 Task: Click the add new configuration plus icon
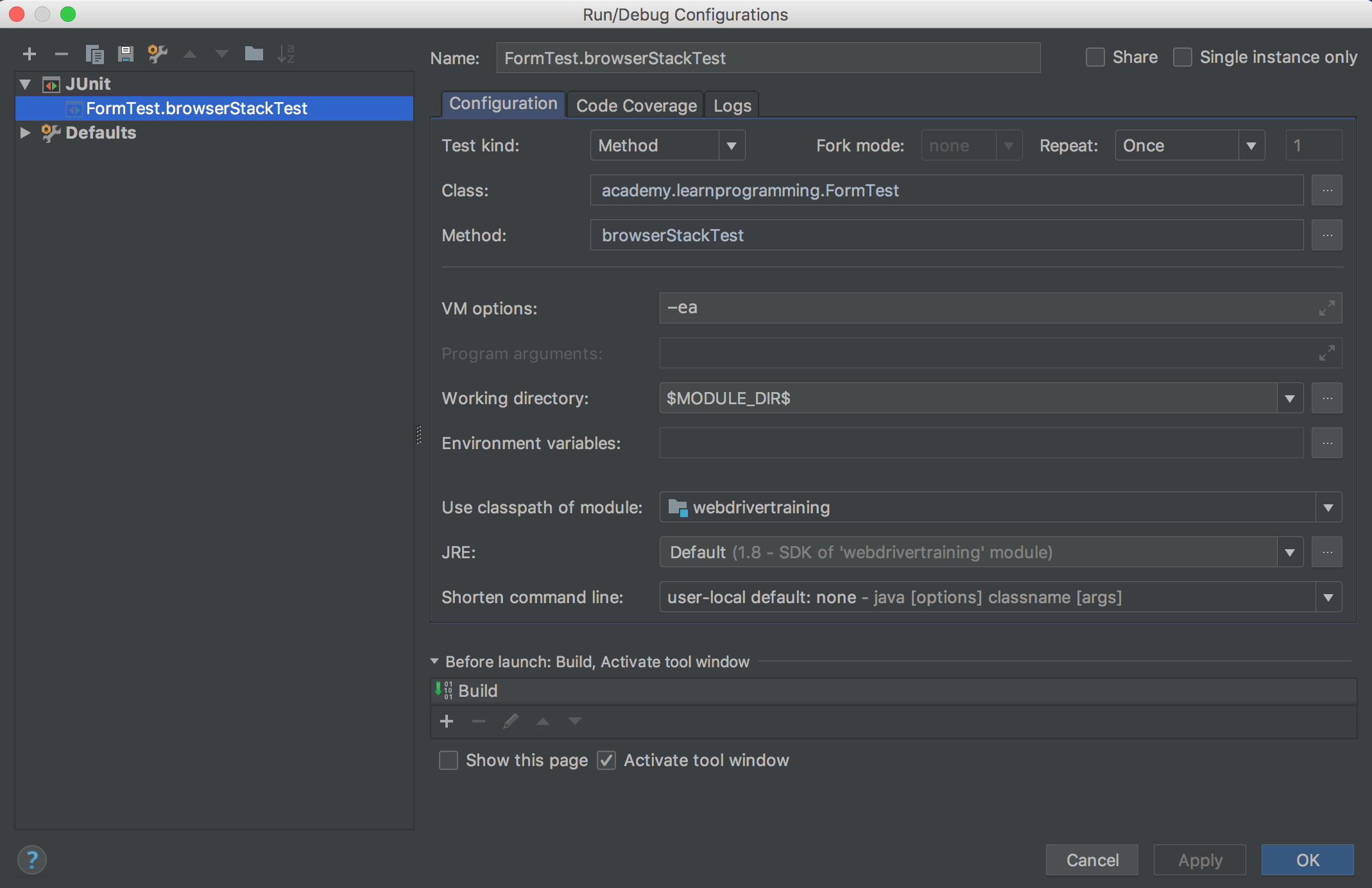pyautogui.click(x=30, y=54)
